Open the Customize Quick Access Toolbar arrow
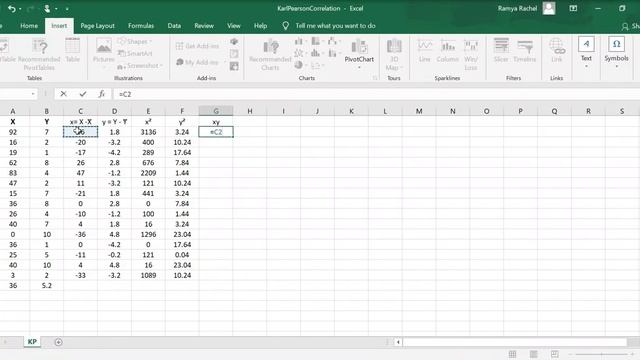This screenshot has width=640, height=360. (x=67, y=9)
